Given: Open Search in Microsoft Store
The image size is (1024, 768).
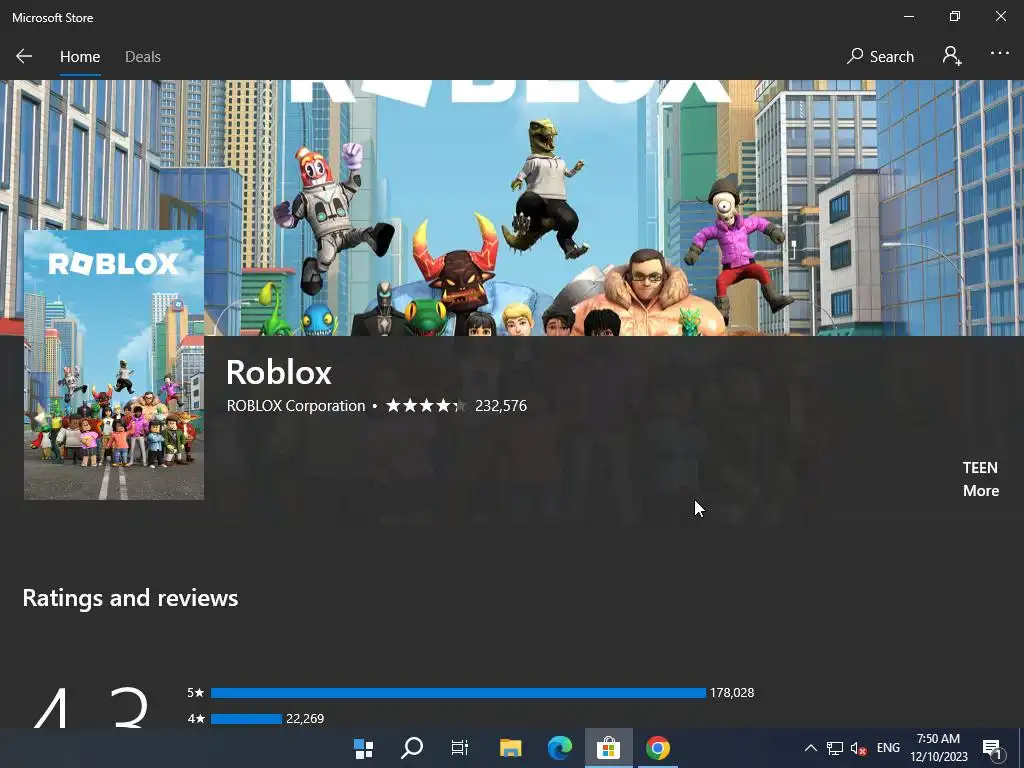Looking at the screenshot, I should [x=880, y=57].
